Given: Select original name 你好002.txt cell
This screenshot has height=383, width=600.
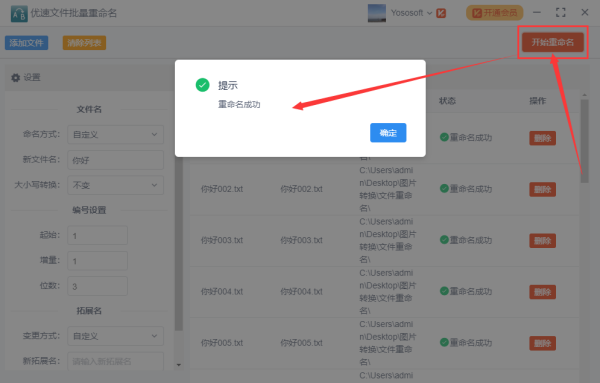Looking at the screenshot, I should pyautogui.click(x=222, y=189).
